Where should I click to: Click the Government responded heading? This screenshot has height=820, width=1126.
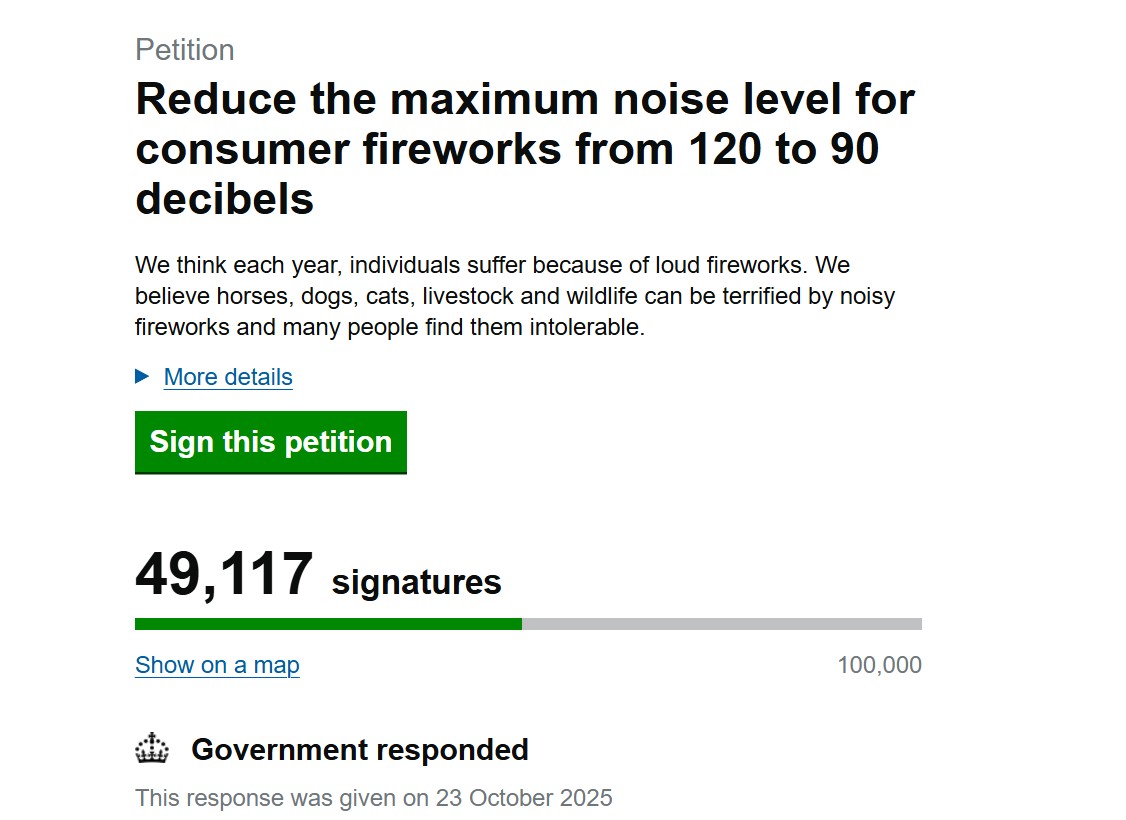[359, 749]
